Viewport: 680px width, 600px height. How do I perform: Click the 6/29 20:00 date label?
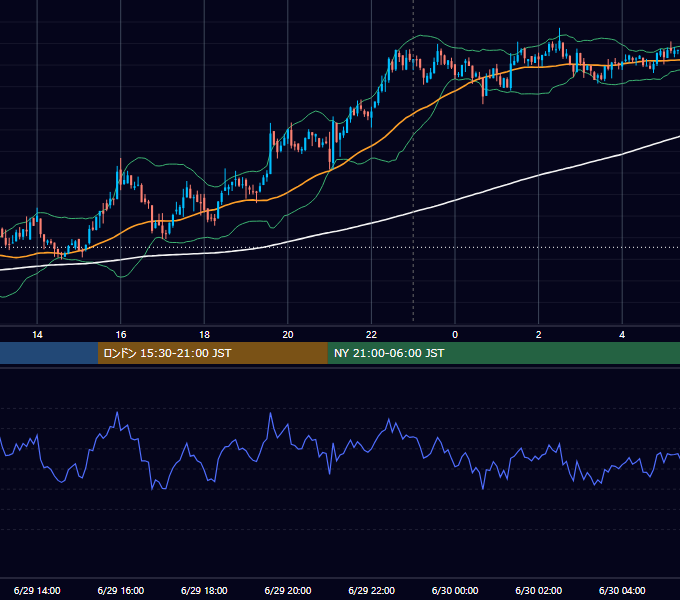pos(288,590)
